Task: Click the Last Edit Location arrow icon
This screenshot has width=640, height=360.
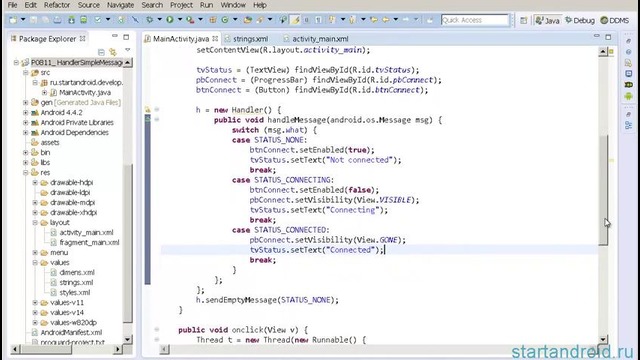Action: click(374, 20)
